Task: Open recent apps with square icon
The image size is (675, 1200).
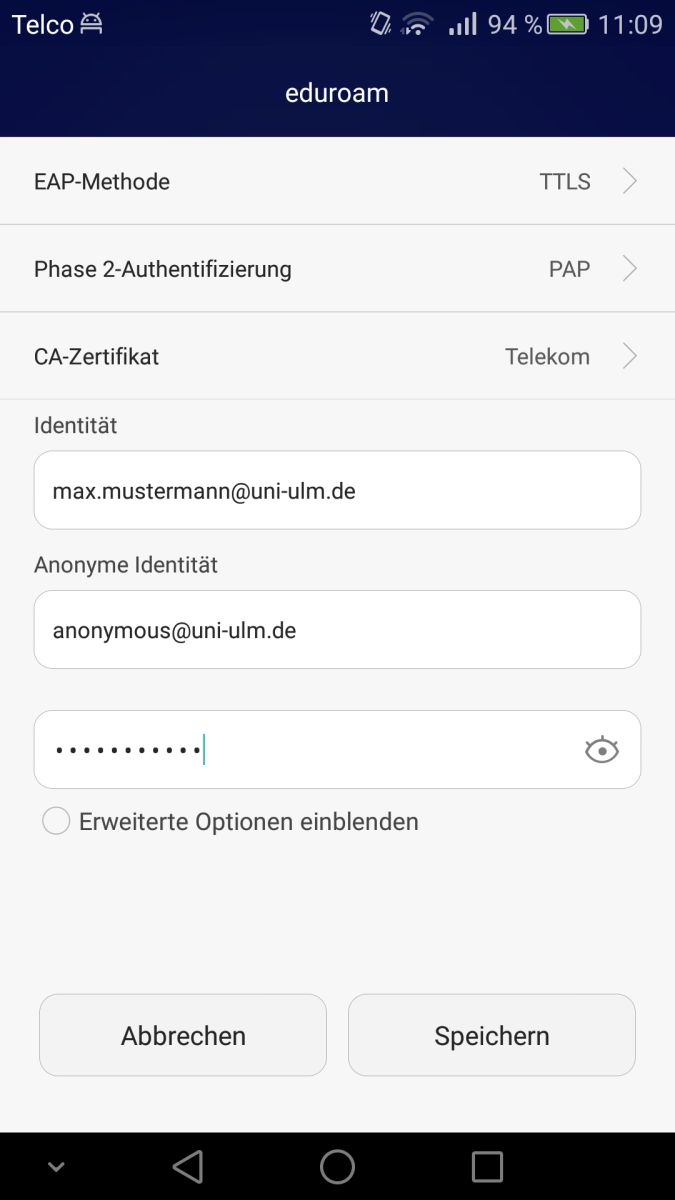Action: point(487,1166)
